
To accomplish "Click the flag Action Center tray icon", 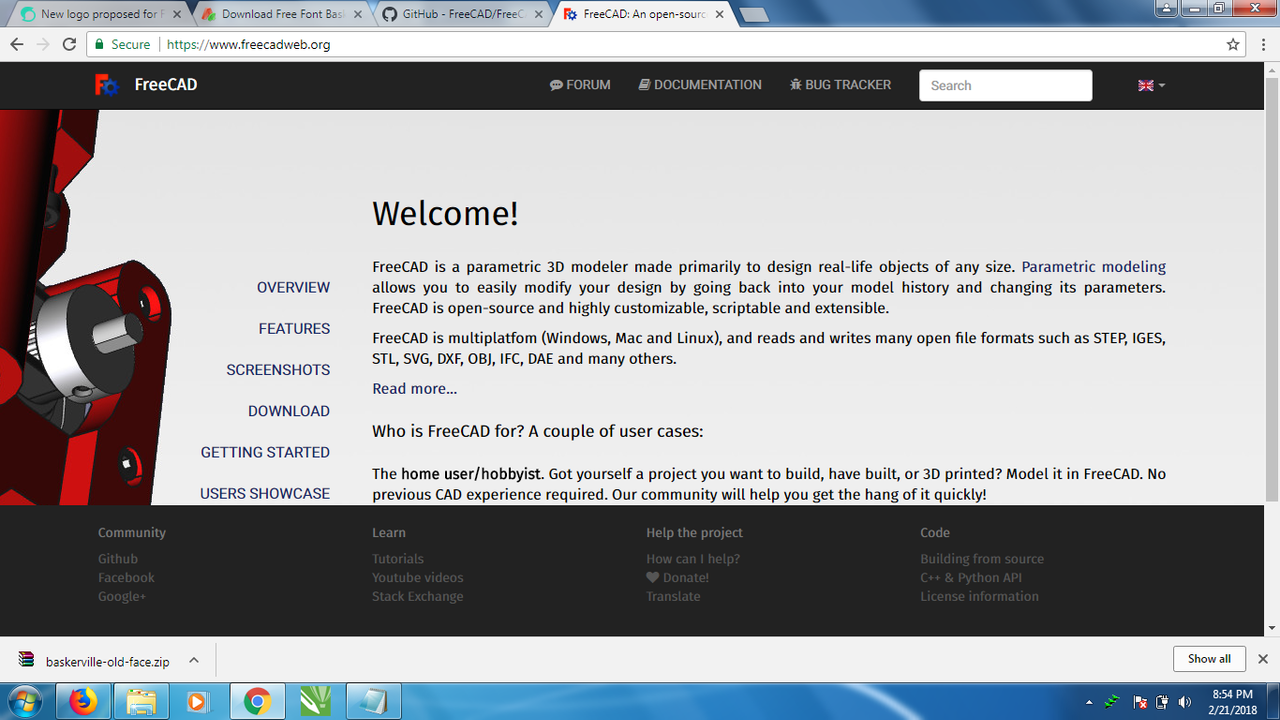I will pyautogui.click(x=1140, y=702).
